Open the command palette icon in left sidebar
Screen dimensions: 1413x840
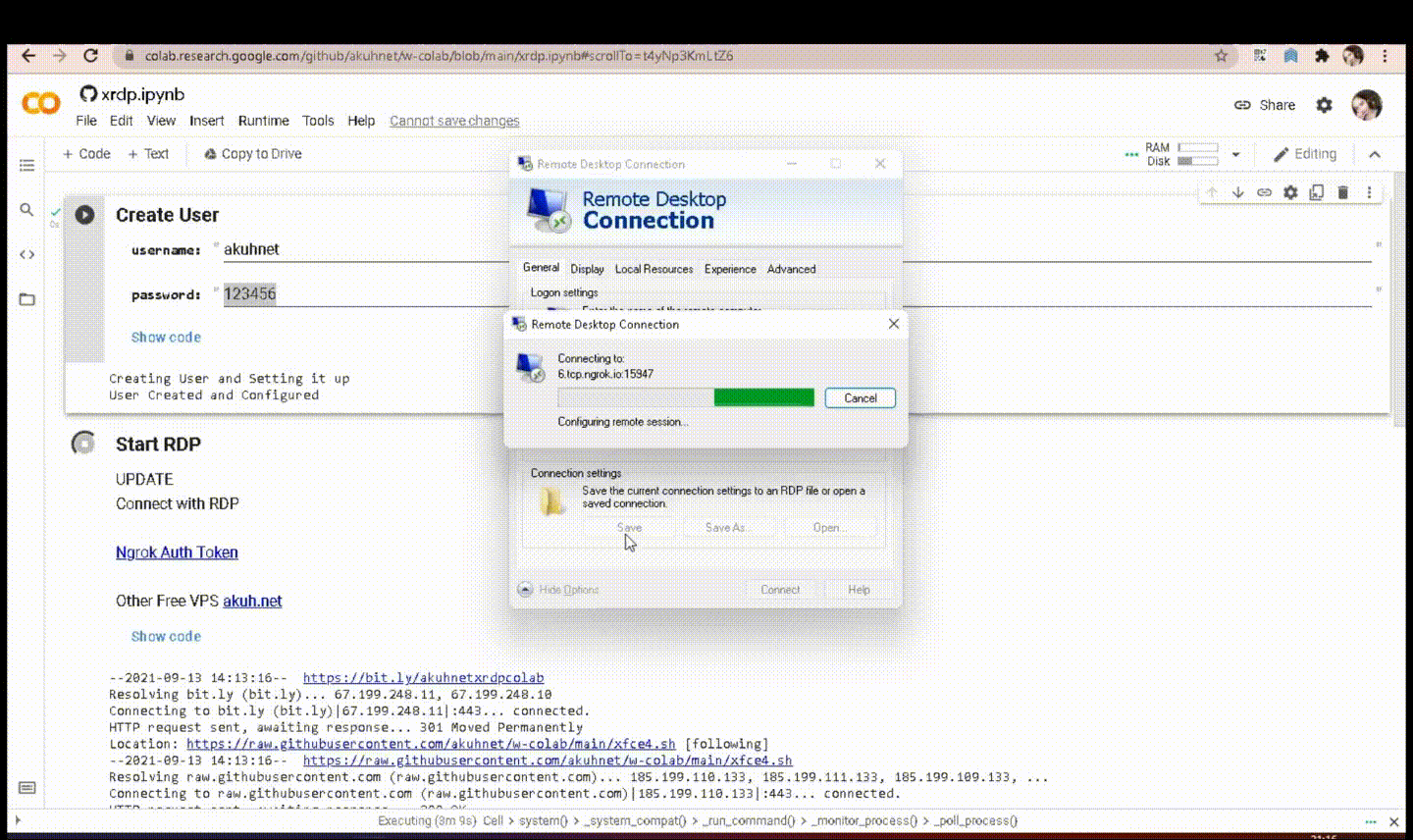[26, 788]
